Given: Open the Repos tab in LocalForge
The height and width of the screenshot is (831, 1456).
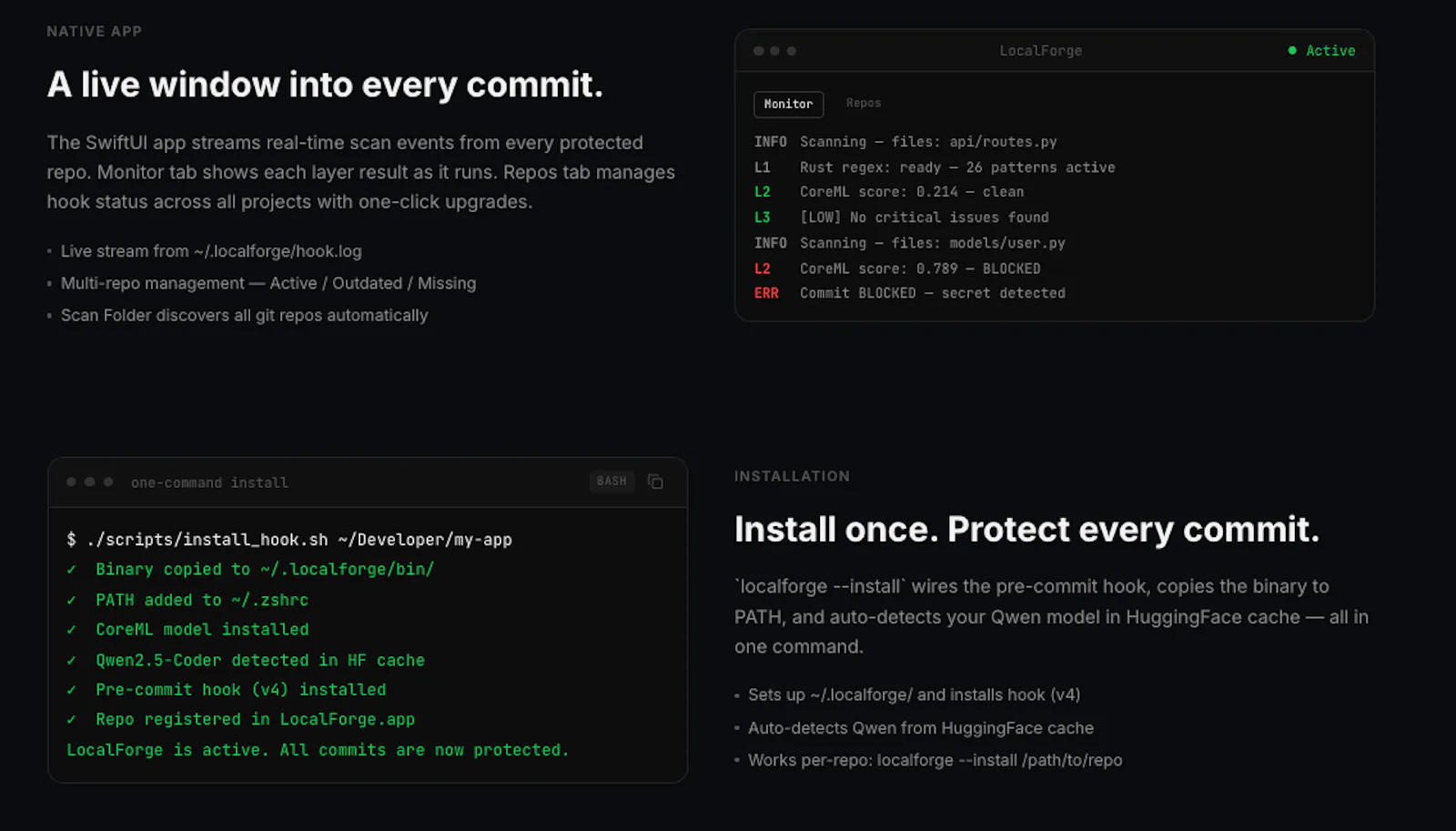Looking at the screenshot, I should (864, 103).
